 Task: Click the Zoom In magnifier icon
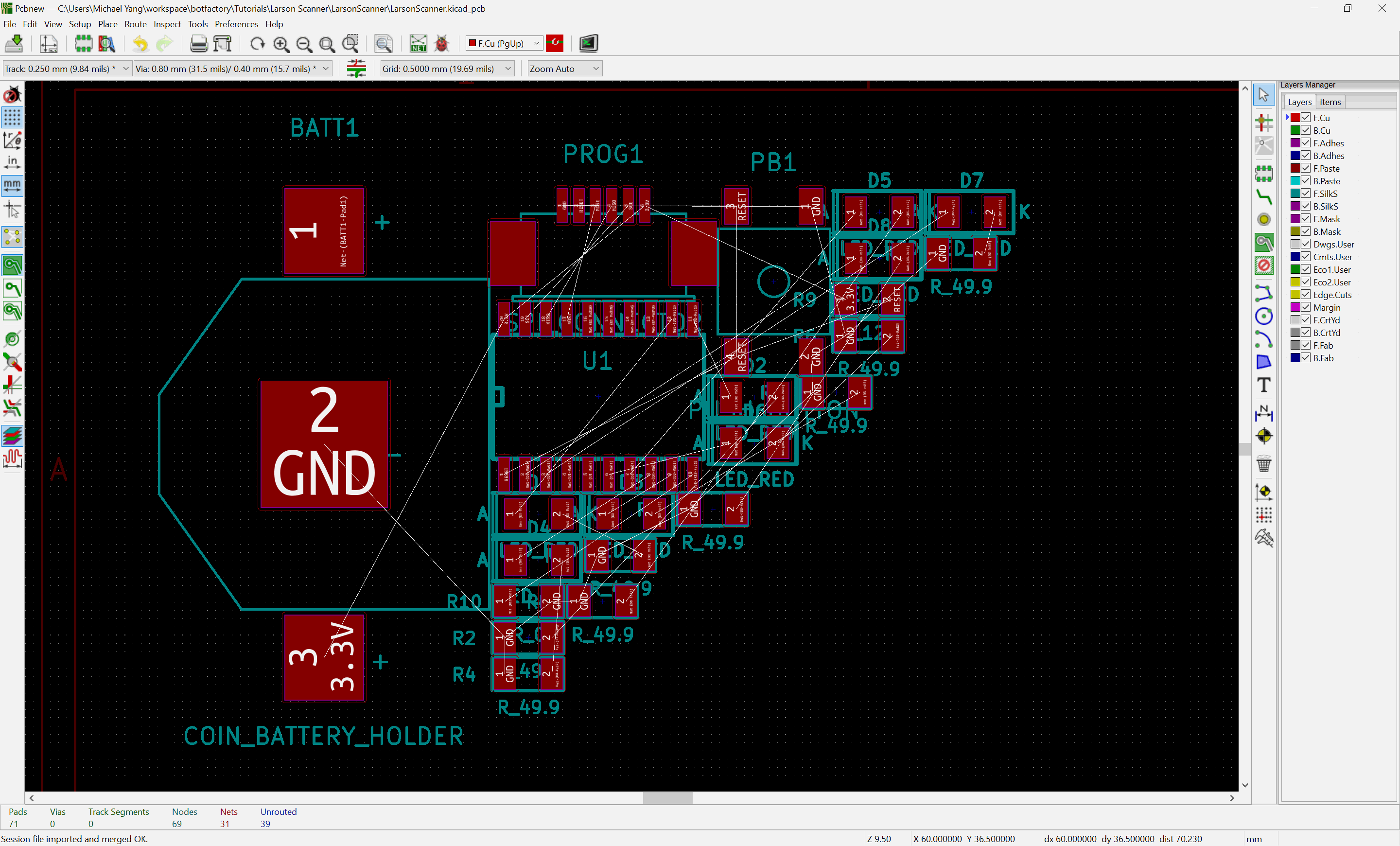coord(280,44)
